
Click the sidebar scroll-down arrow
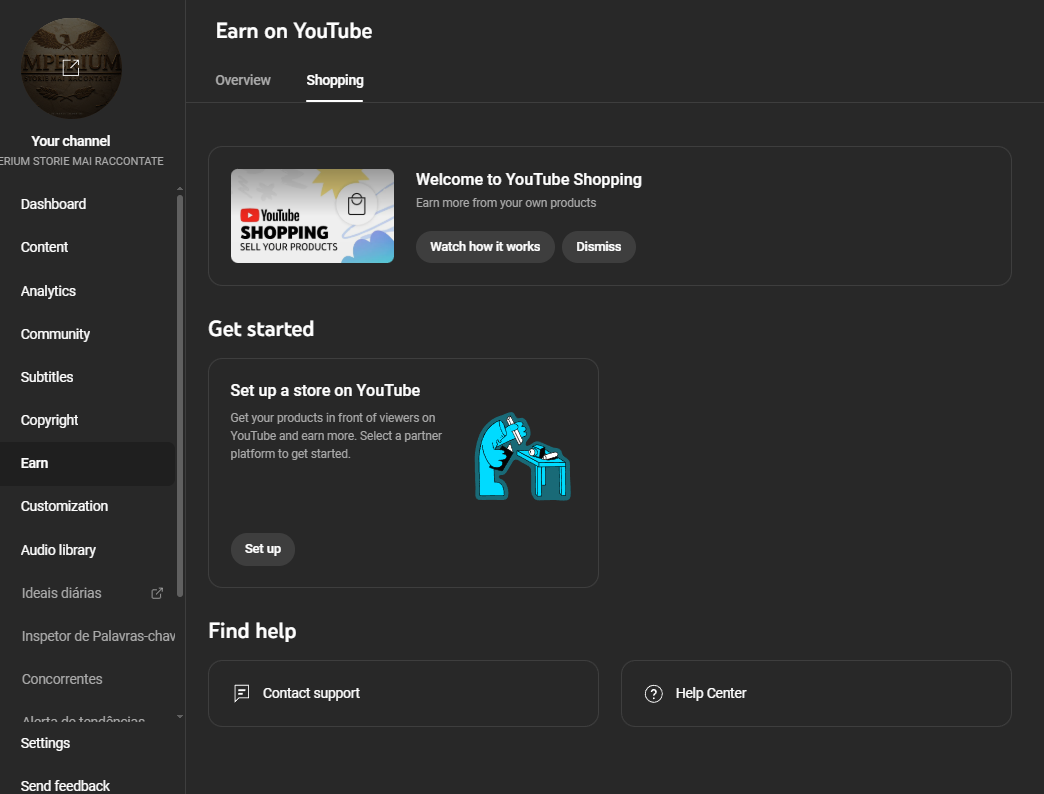pyautogui.click(x=180, y=716)
